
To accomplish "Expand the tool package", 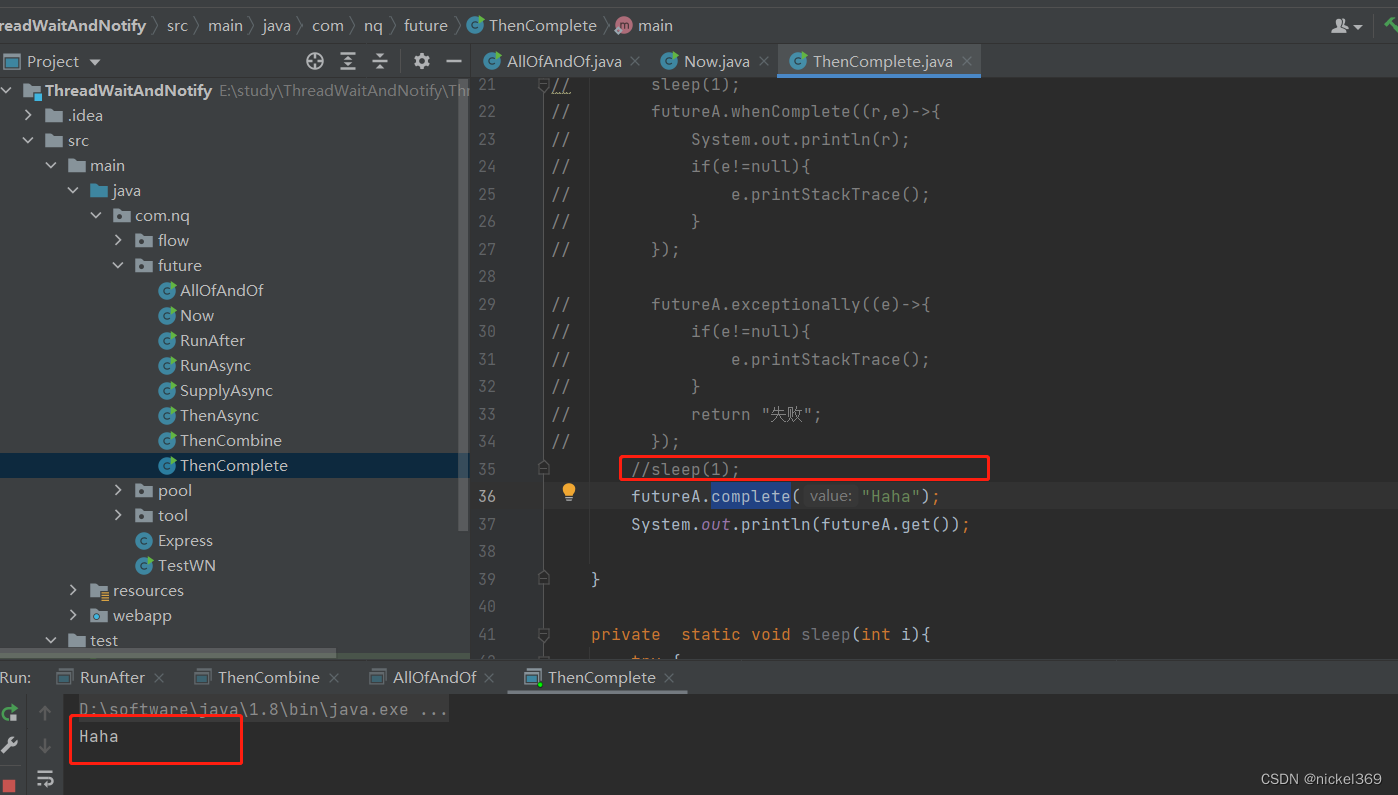I will coord(118,516).
